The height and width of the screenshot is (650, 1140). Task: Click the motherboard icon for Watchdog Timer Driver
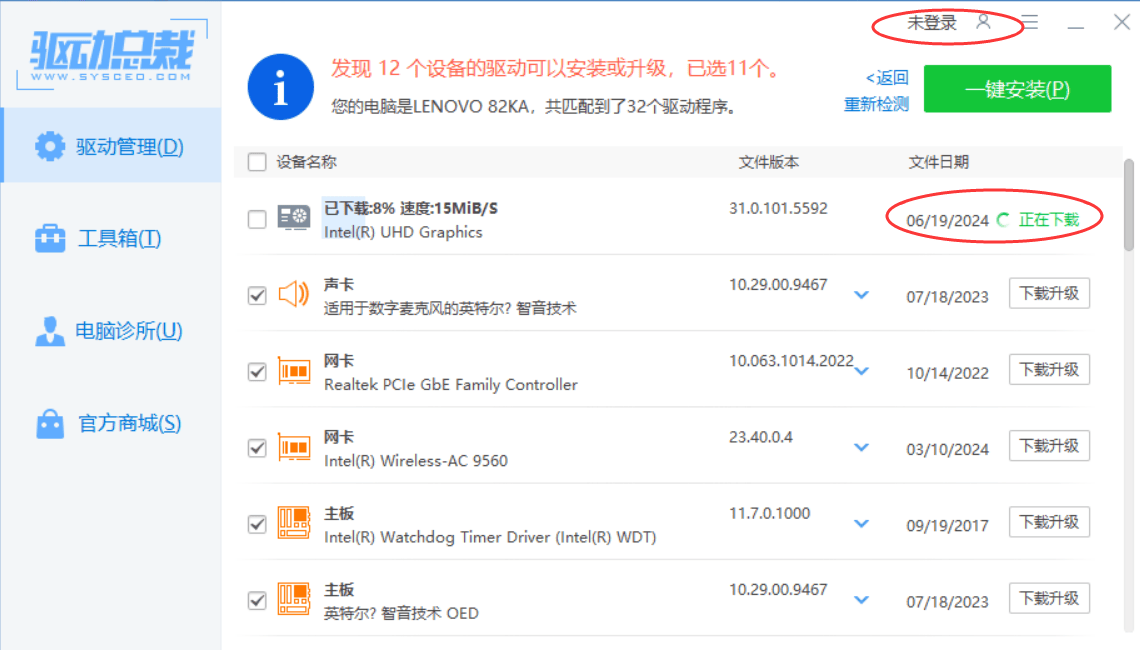(x=294, y=523)
